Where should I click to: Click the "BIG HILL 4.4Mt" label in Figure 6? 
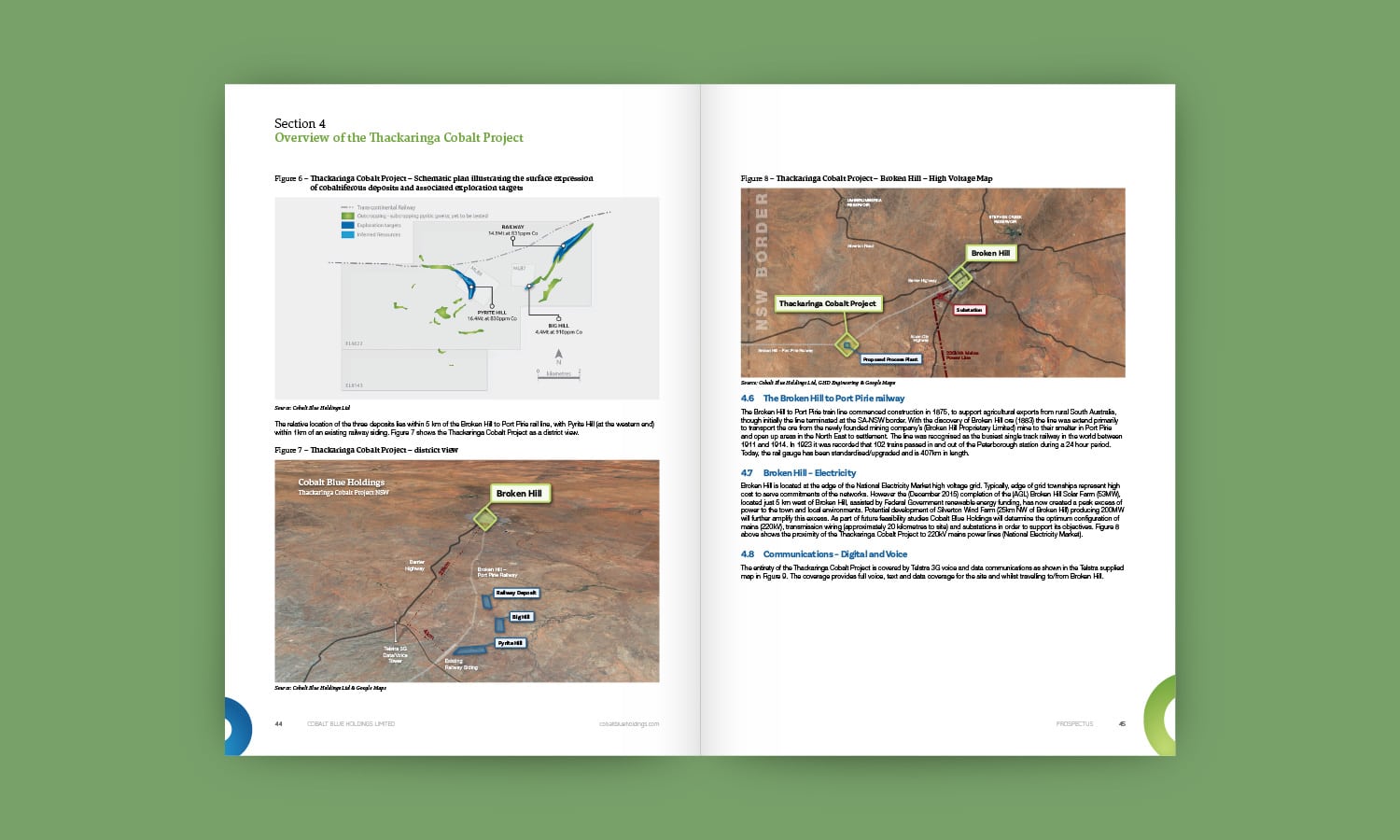pos(559,329)
